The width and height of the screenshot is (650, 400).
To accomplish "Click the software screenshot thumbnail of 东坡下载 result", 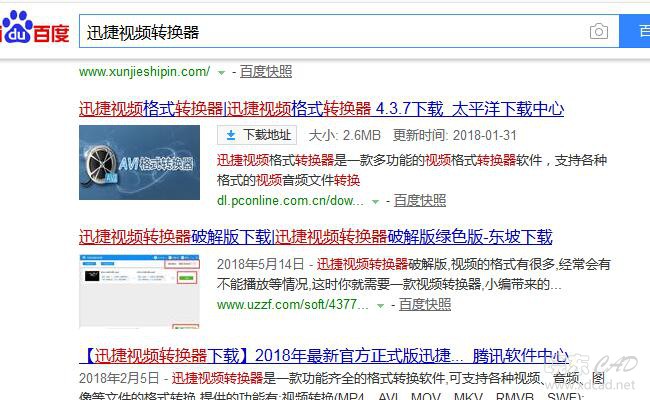I will [139, 291].
